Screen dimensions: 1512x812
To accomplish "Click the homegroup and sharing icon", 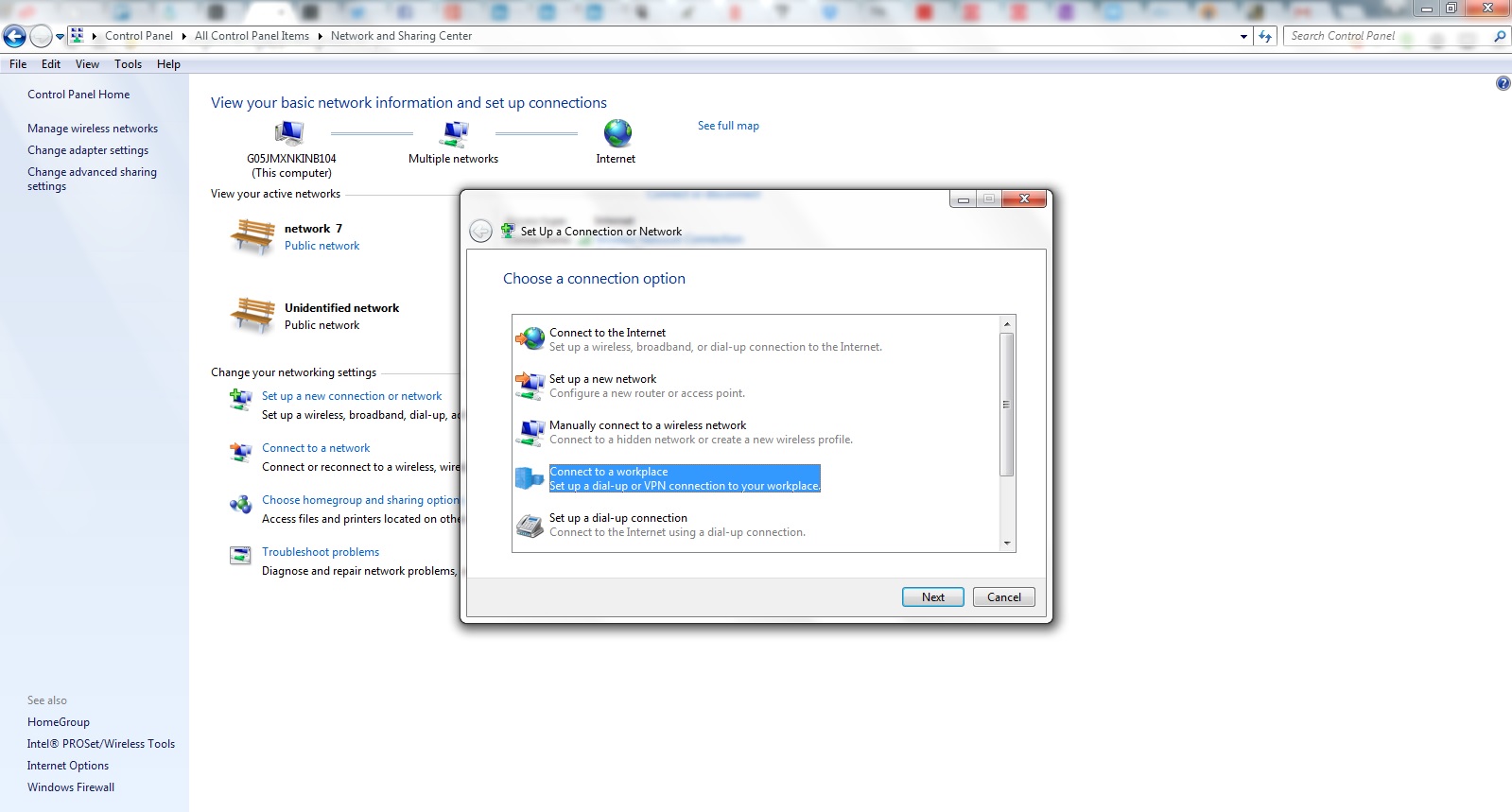I will pyautogui.click(x=241, y=504).
